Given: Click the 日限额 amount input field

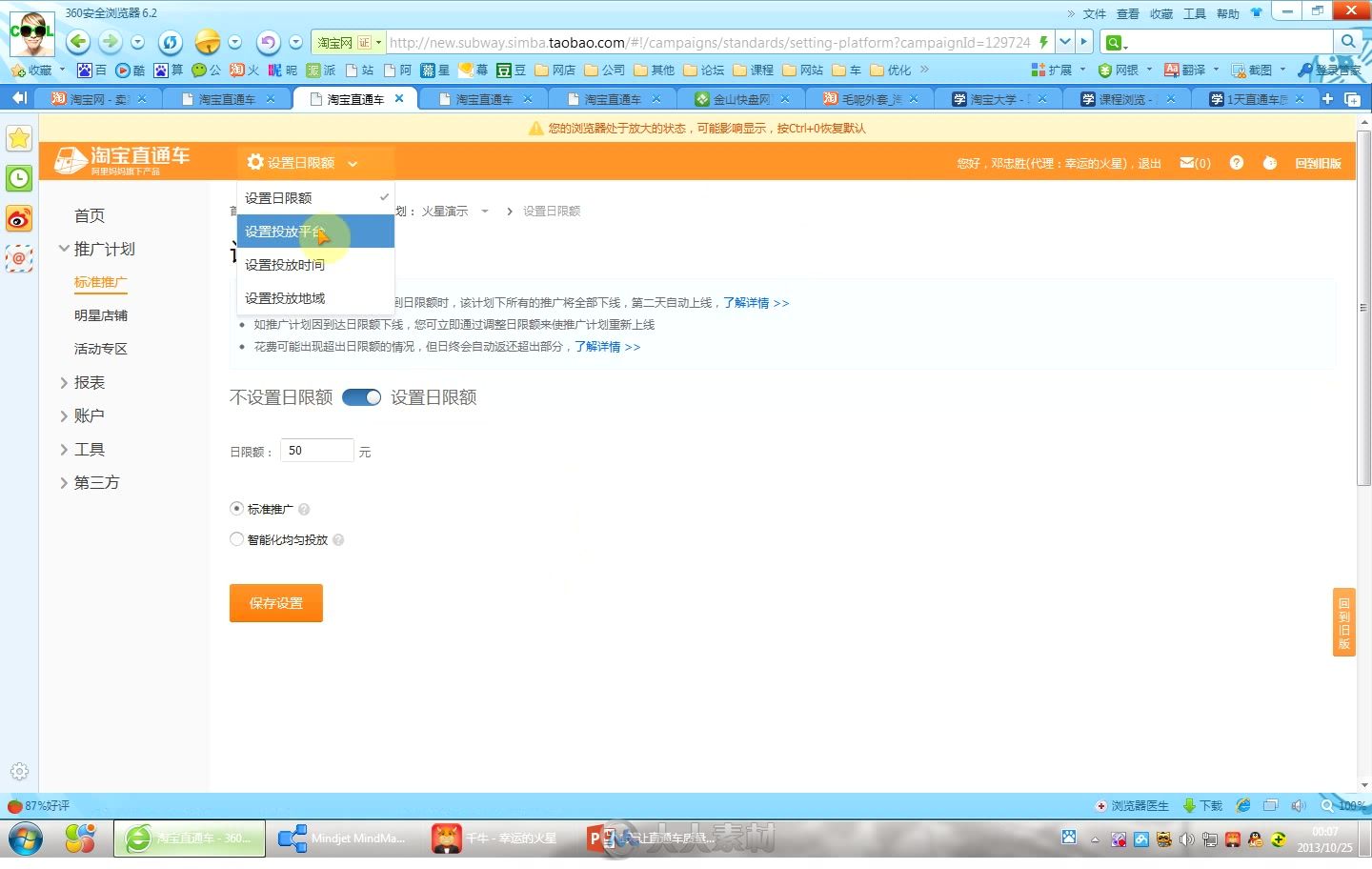Looking at the screenshot, I should click(317, 451).
